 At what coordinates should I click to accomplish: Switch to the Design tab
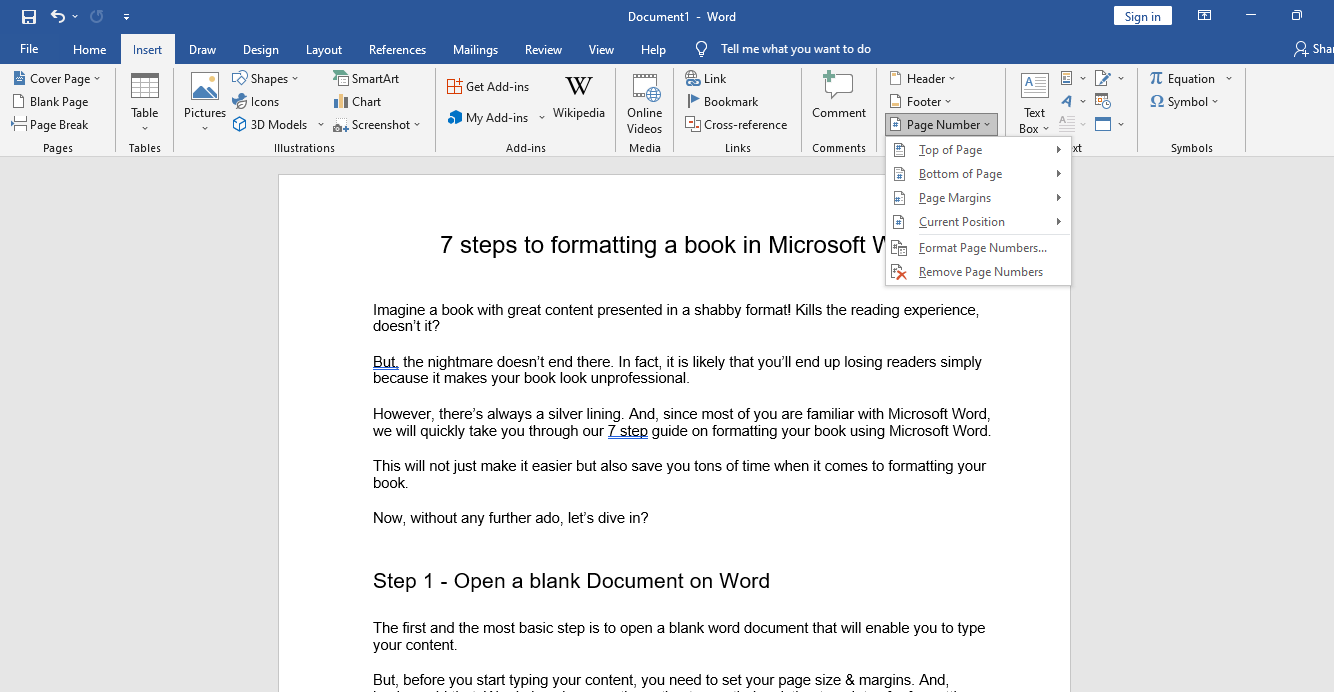[x=261, y=49]
